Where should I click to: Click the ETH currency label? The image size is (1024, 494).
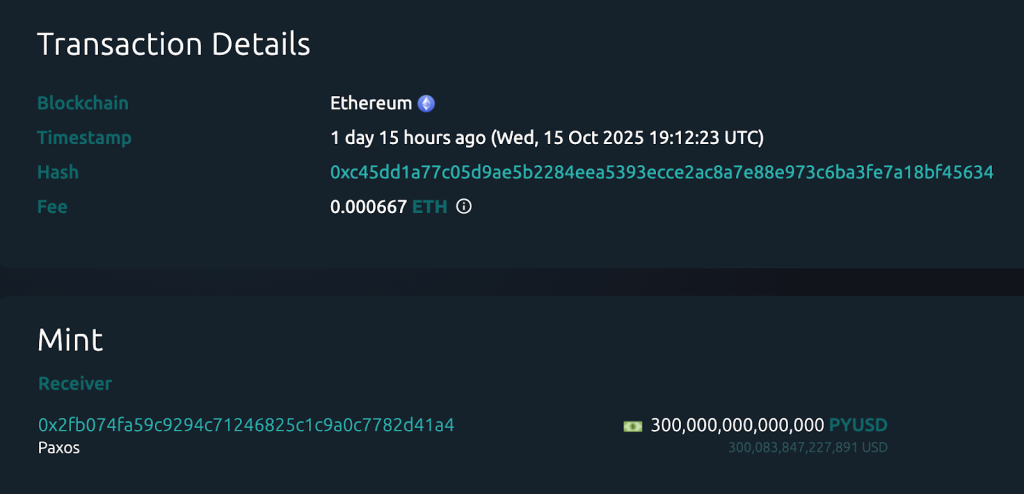tap(430, 207)
